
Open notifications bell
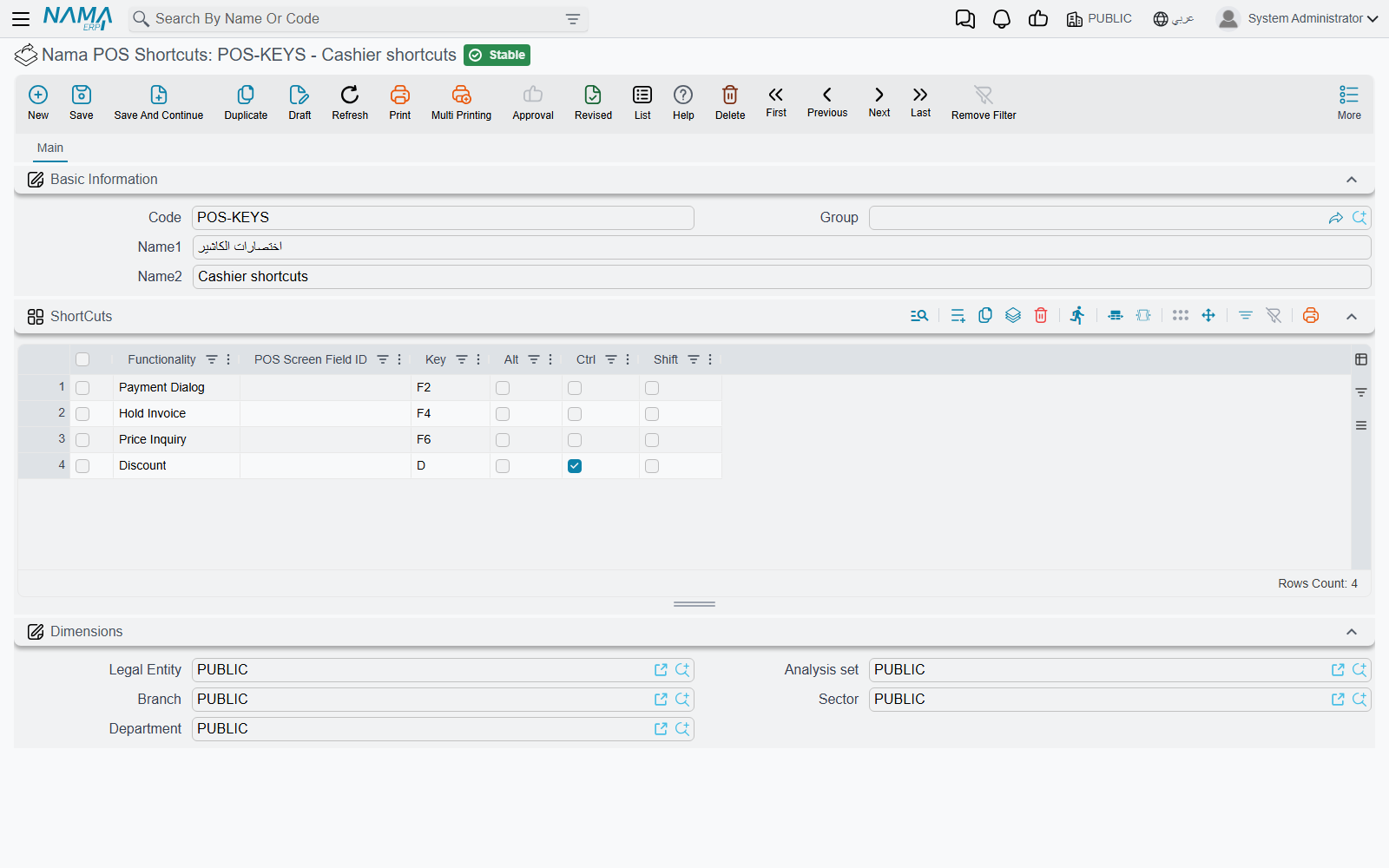coord(1002,18)
